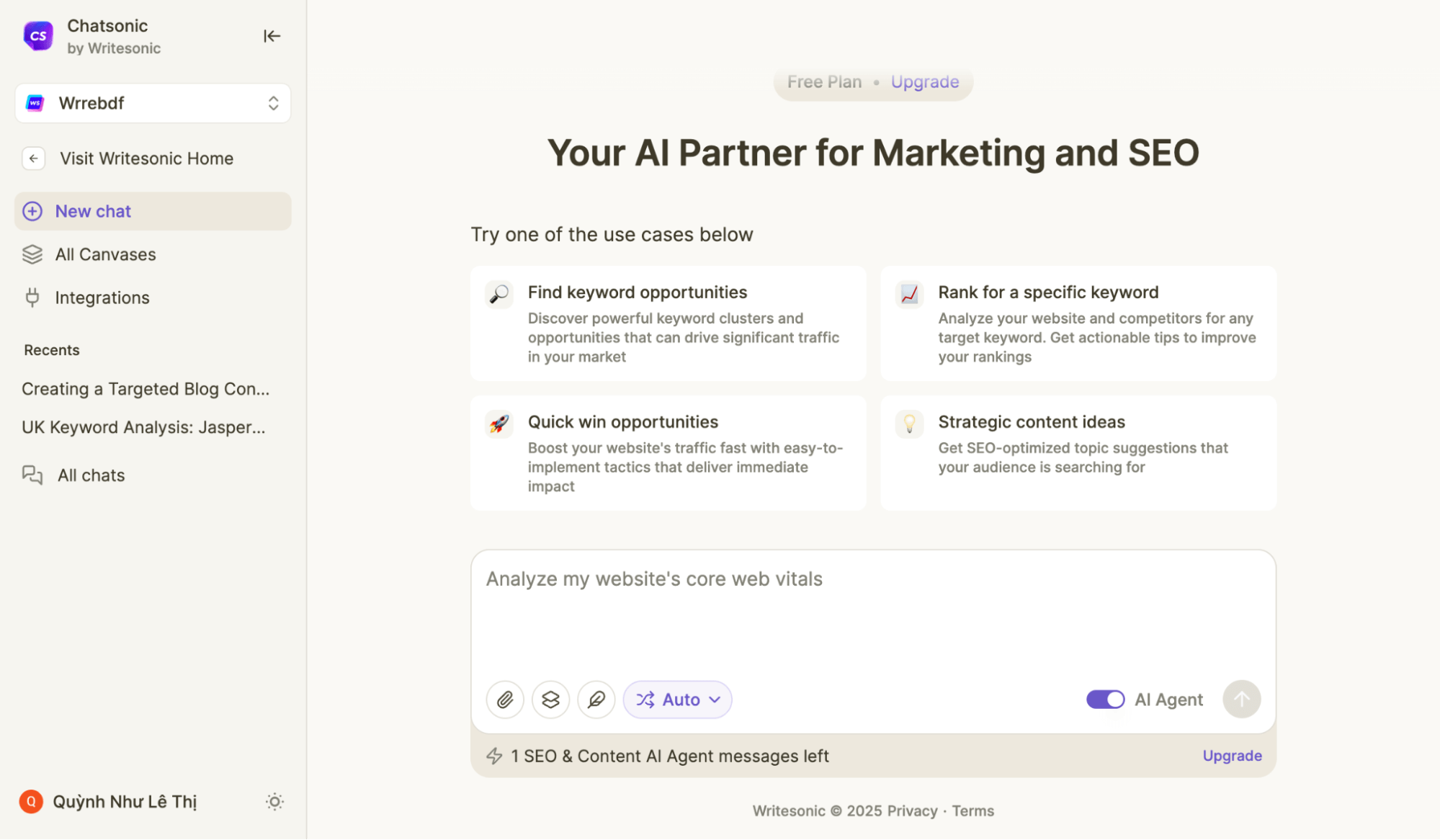Open the Privacy link in the footer

tap(912, 811)
